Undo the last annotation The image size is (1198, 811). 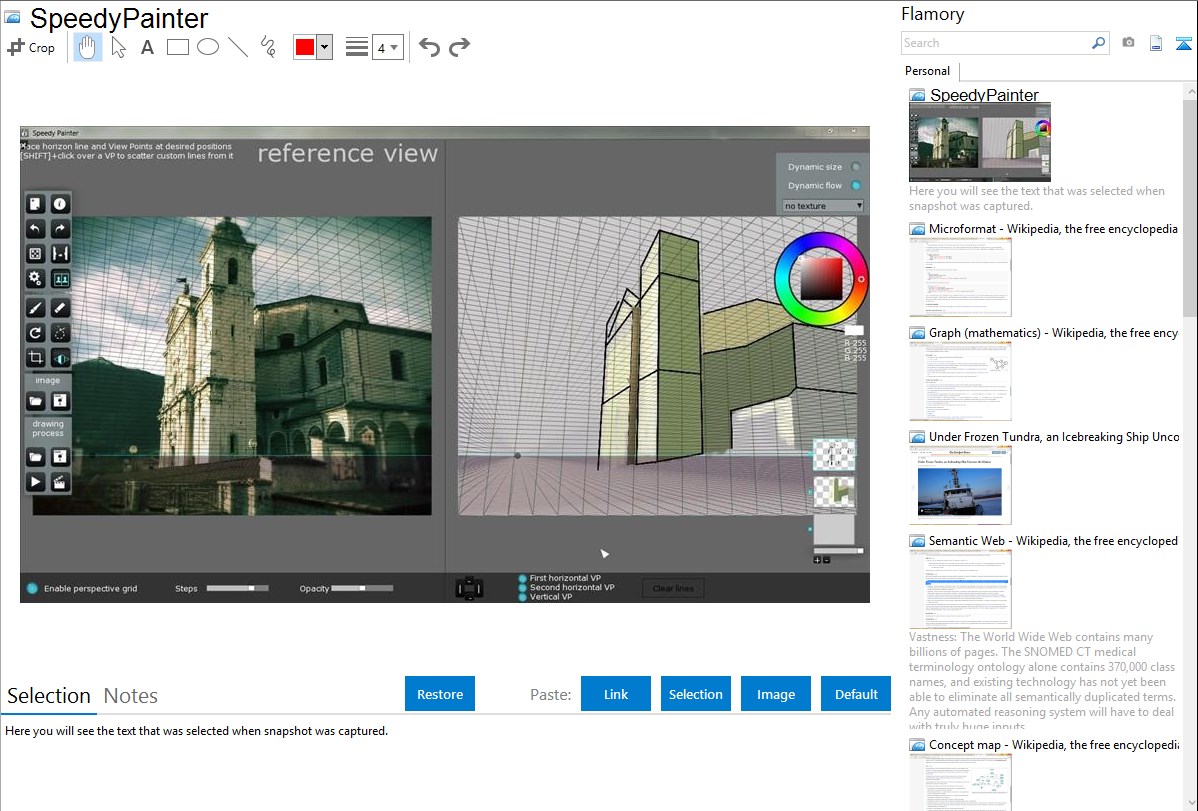click(429, 47)
